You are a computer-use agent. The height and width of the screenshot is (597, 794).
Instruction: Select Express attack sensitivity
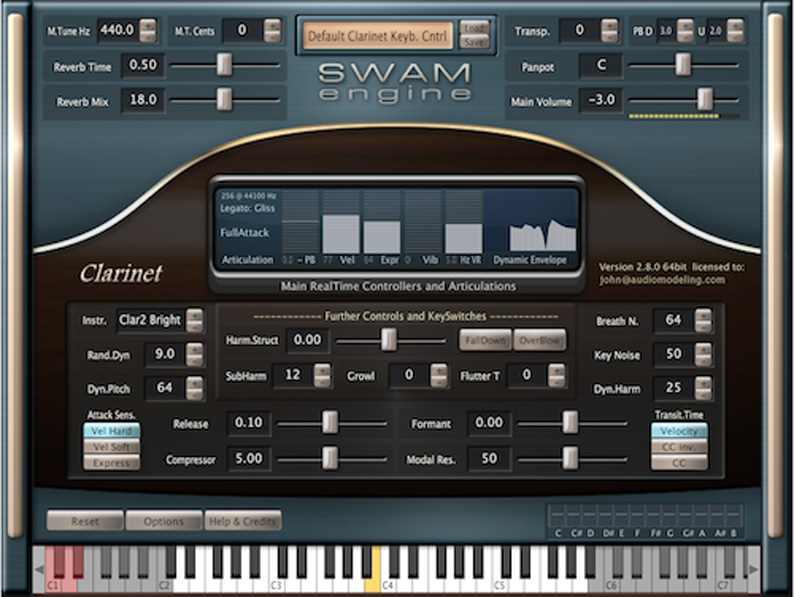(111, 463)
